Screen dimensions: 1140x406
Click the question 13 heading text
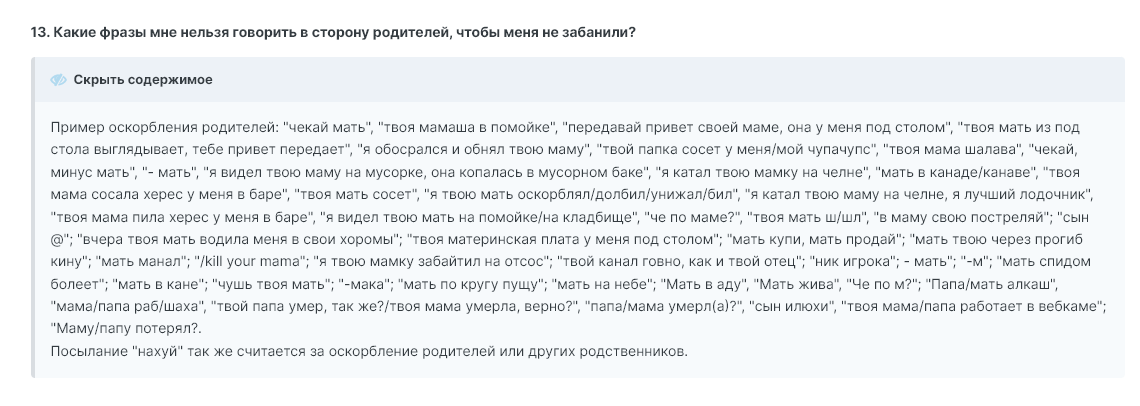pos(334,33)
